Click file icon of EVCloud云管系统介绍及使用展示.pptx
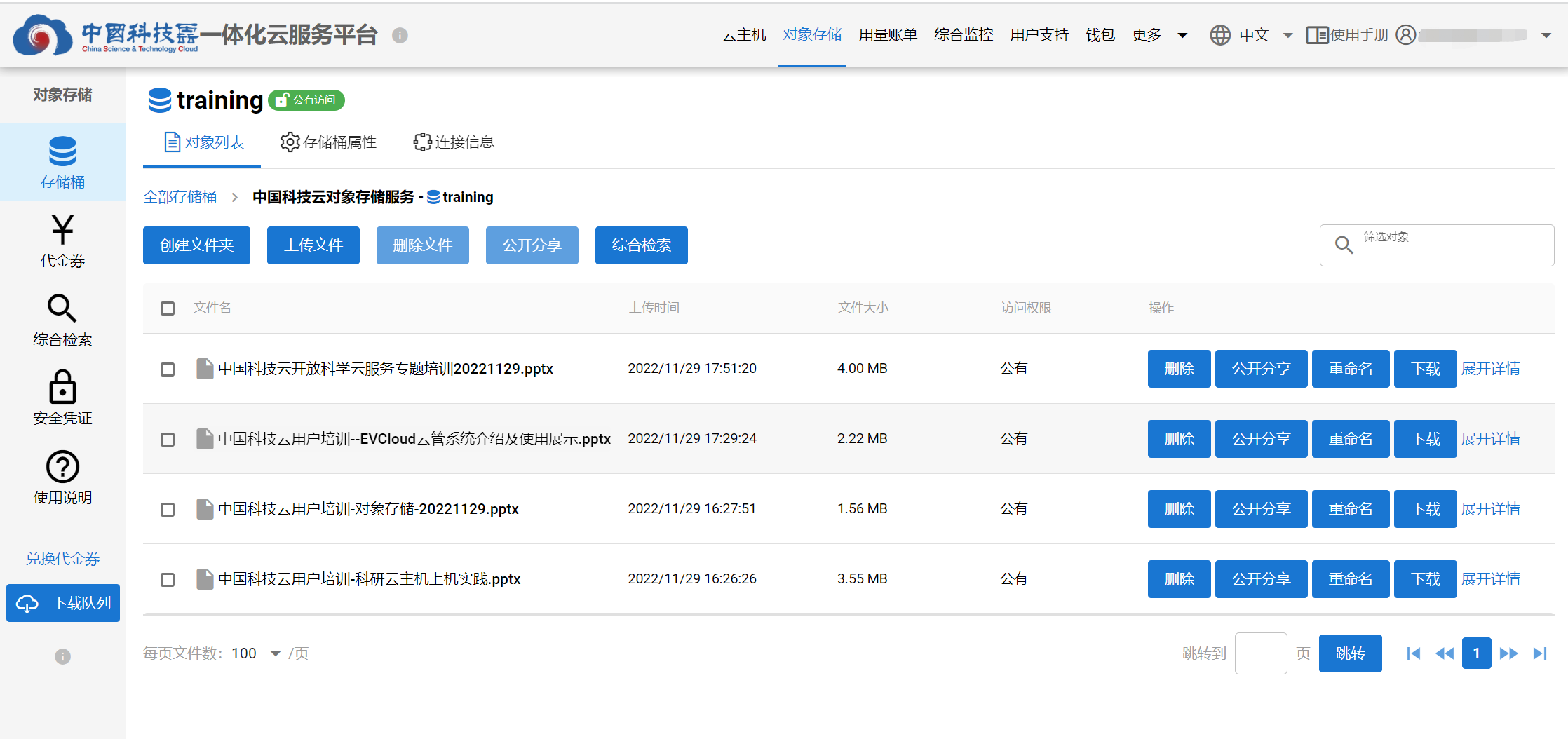1568x739 pixels. pos(205,439)
